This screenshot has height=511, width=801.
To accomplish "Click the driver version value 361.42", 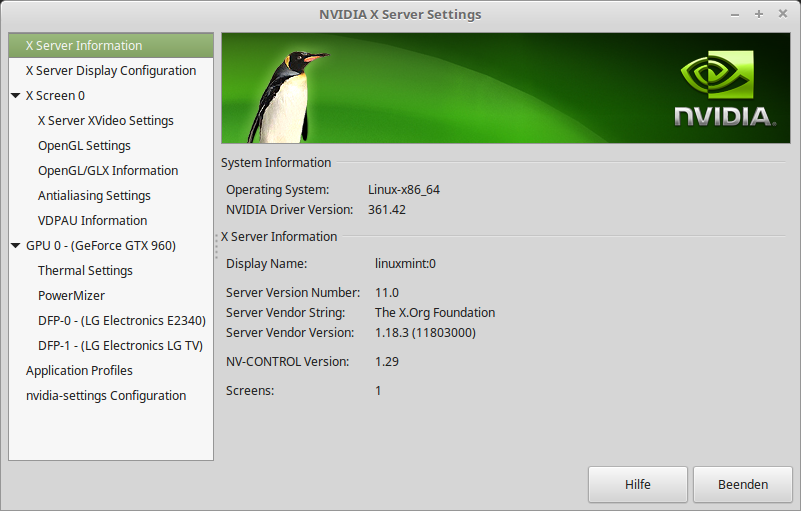I will (x=387, y=210).
